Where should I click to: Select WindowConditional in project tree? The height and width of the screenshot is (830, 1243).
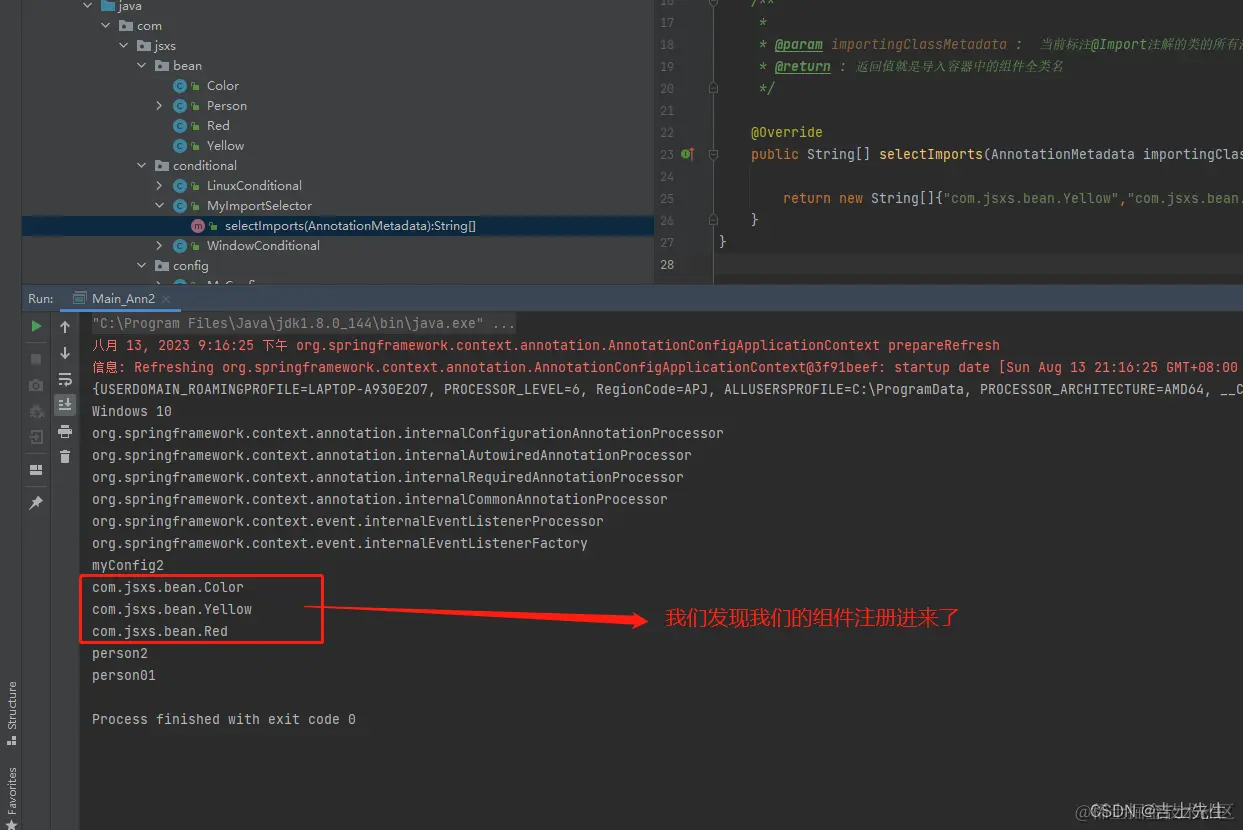[x=263, y=246]
